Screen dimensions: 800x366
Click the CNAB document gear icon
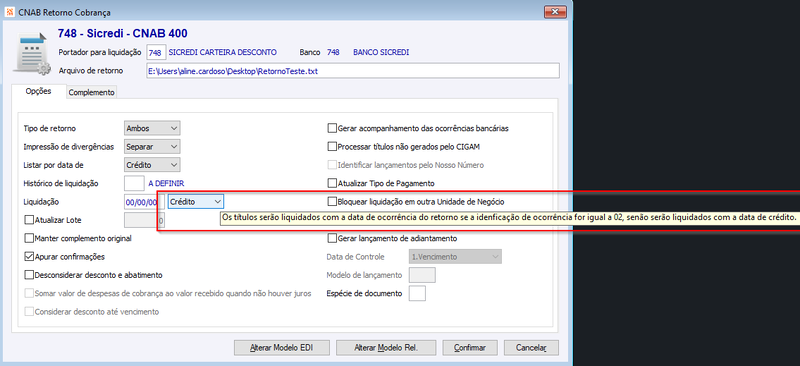tap(32, 54)
